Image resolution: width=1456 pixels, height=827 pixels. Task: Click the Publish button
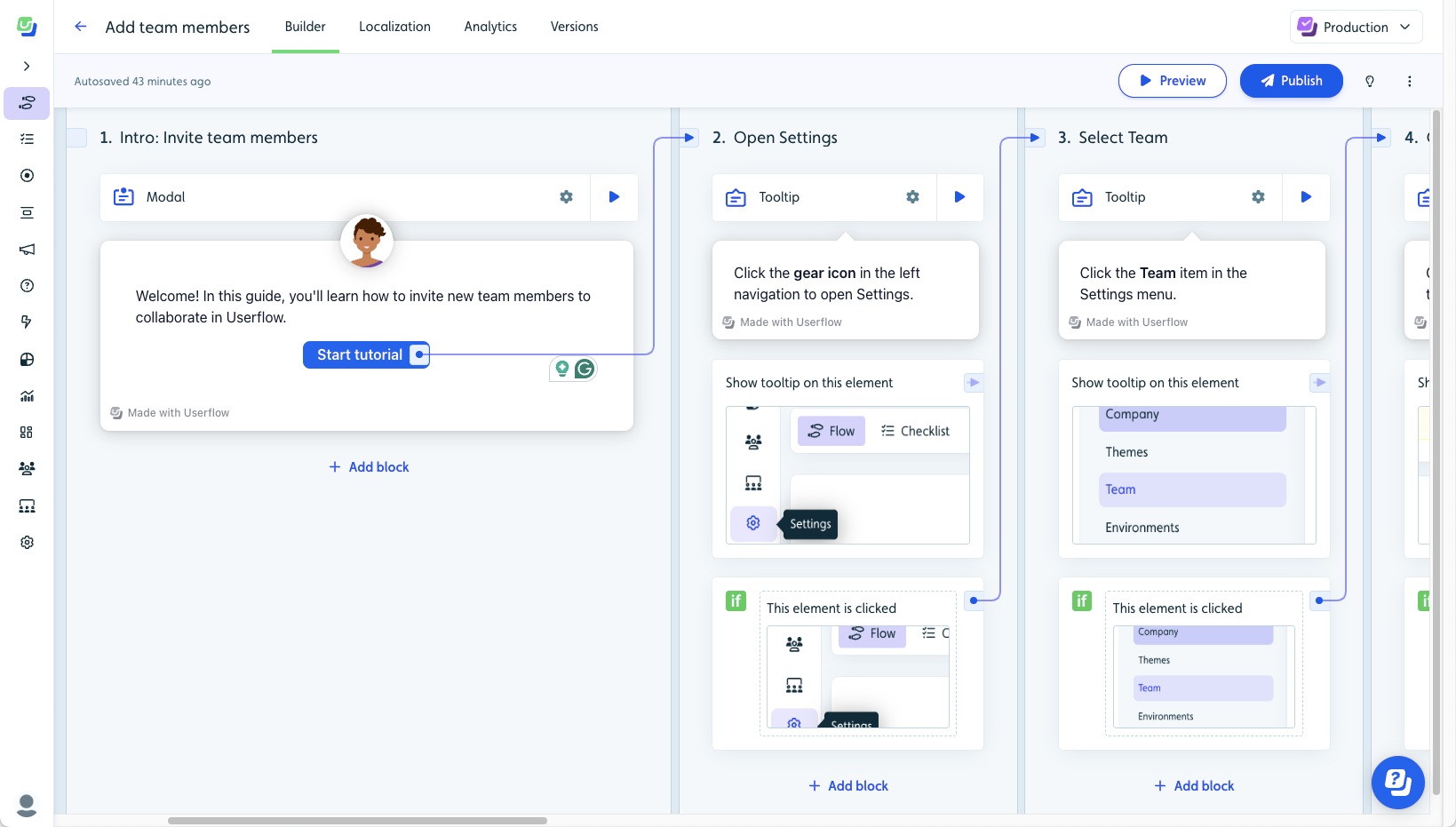[1291, 81]
